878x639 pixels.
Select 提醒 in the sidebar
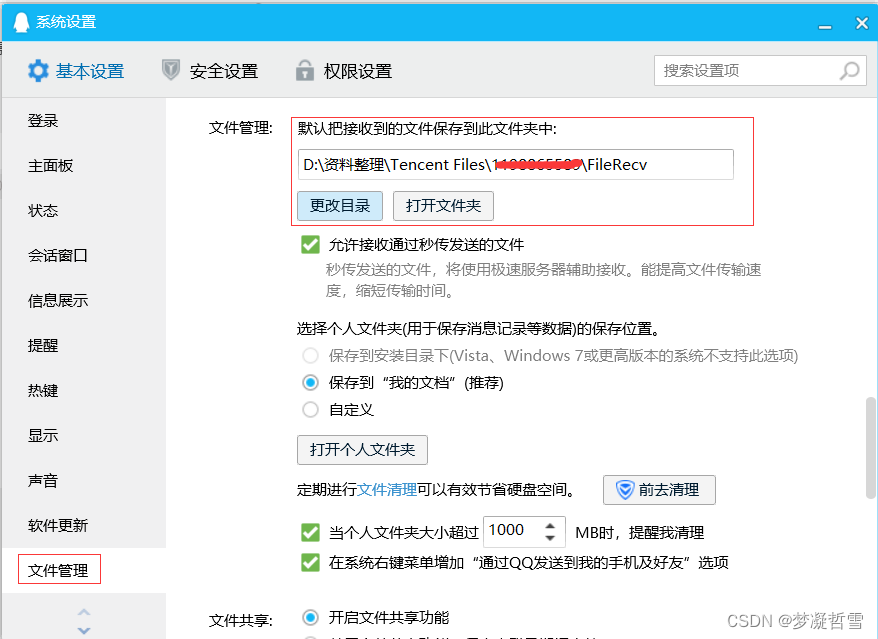tap(43, 346)
